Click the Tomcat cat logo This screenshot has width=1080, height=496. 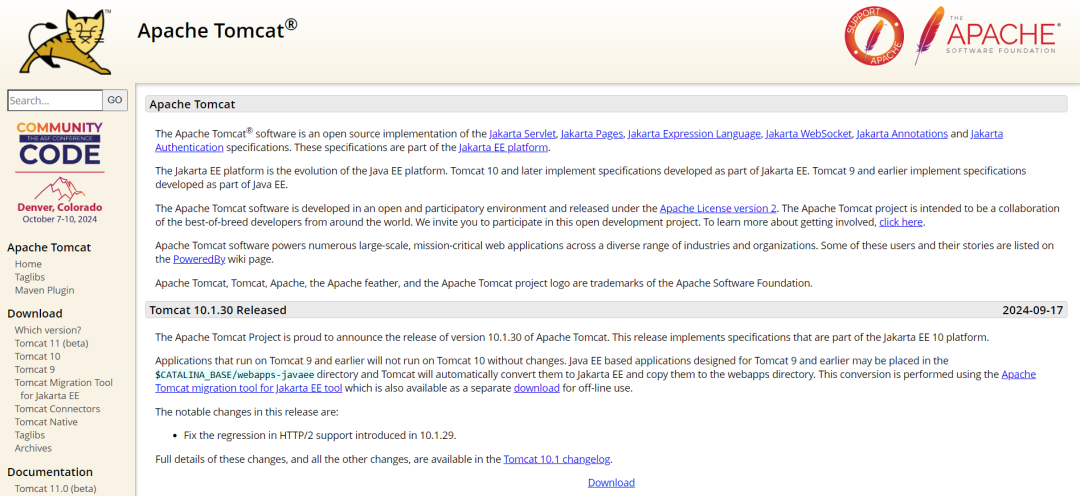pos(65,39)
